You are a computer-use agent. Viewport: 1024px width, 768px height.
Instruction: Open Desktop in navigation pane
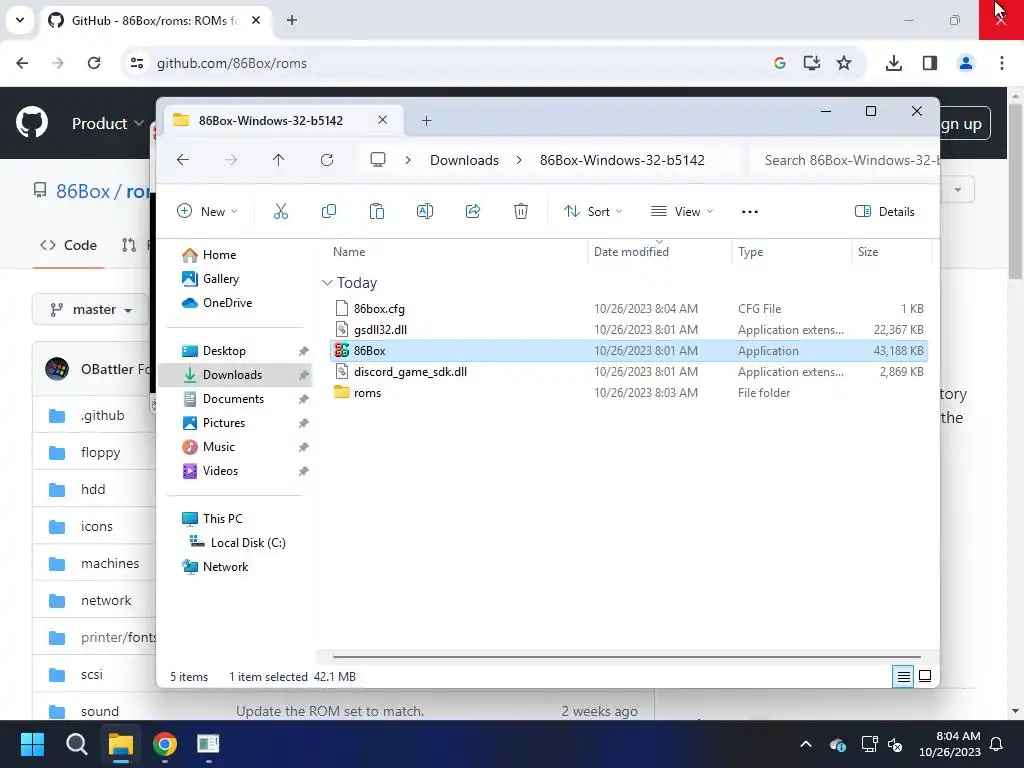(x=224, y=351)
